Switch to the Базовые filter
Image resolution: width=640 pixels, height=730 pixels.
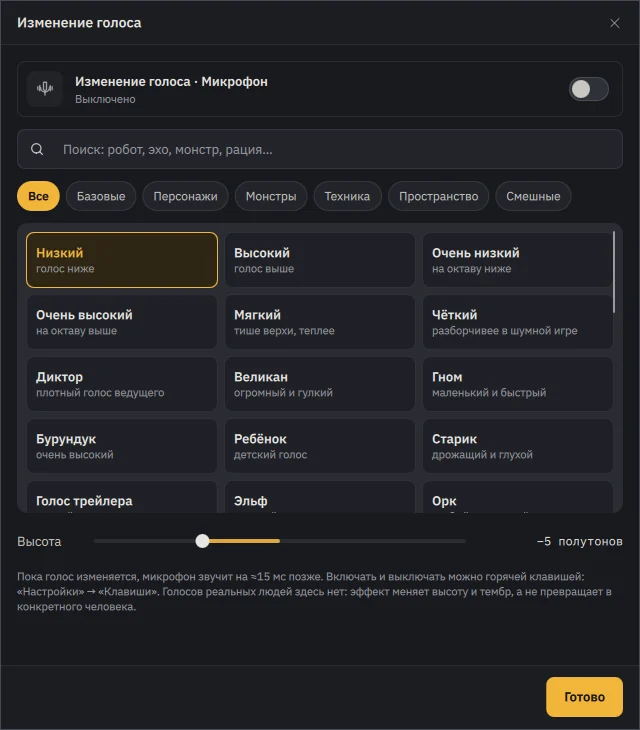point(101,196)
